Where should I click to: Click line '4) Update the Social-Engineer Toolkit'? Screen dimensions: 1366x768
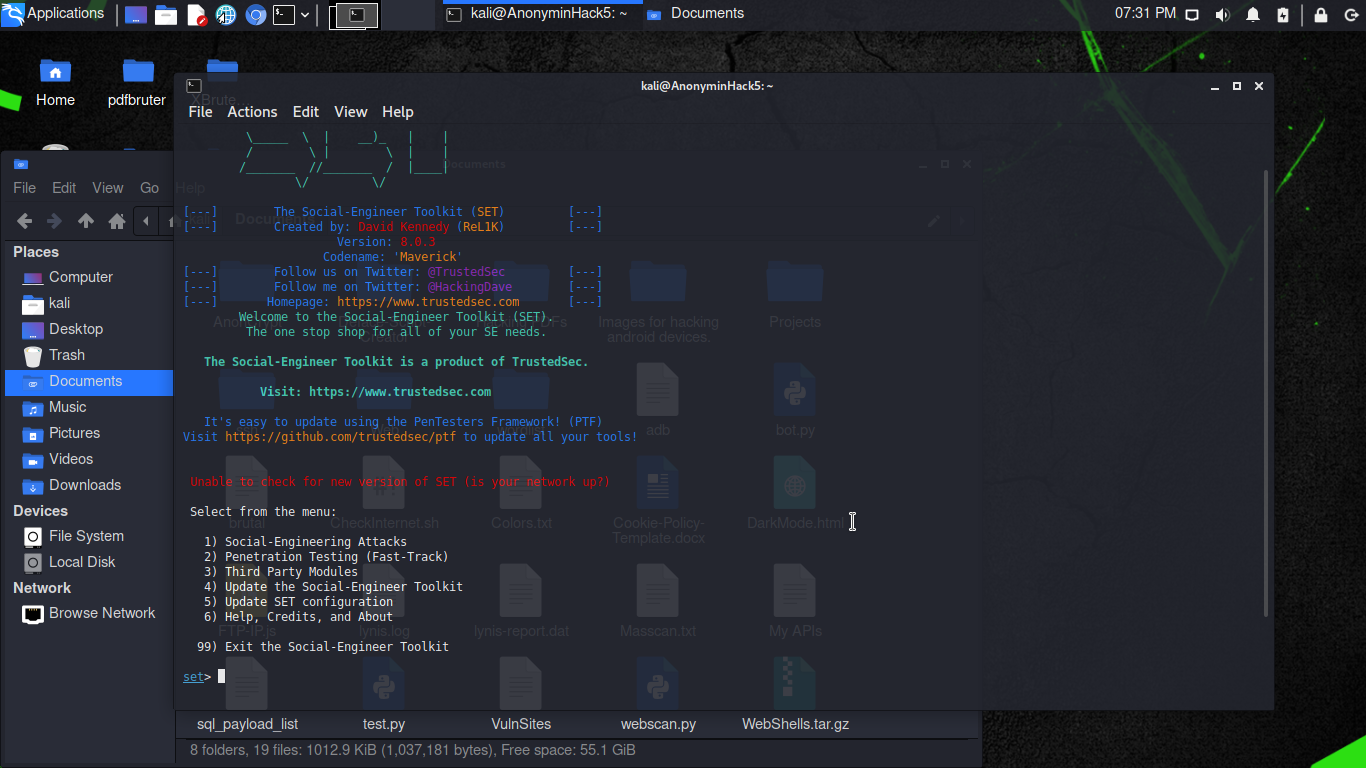[333, 587]
